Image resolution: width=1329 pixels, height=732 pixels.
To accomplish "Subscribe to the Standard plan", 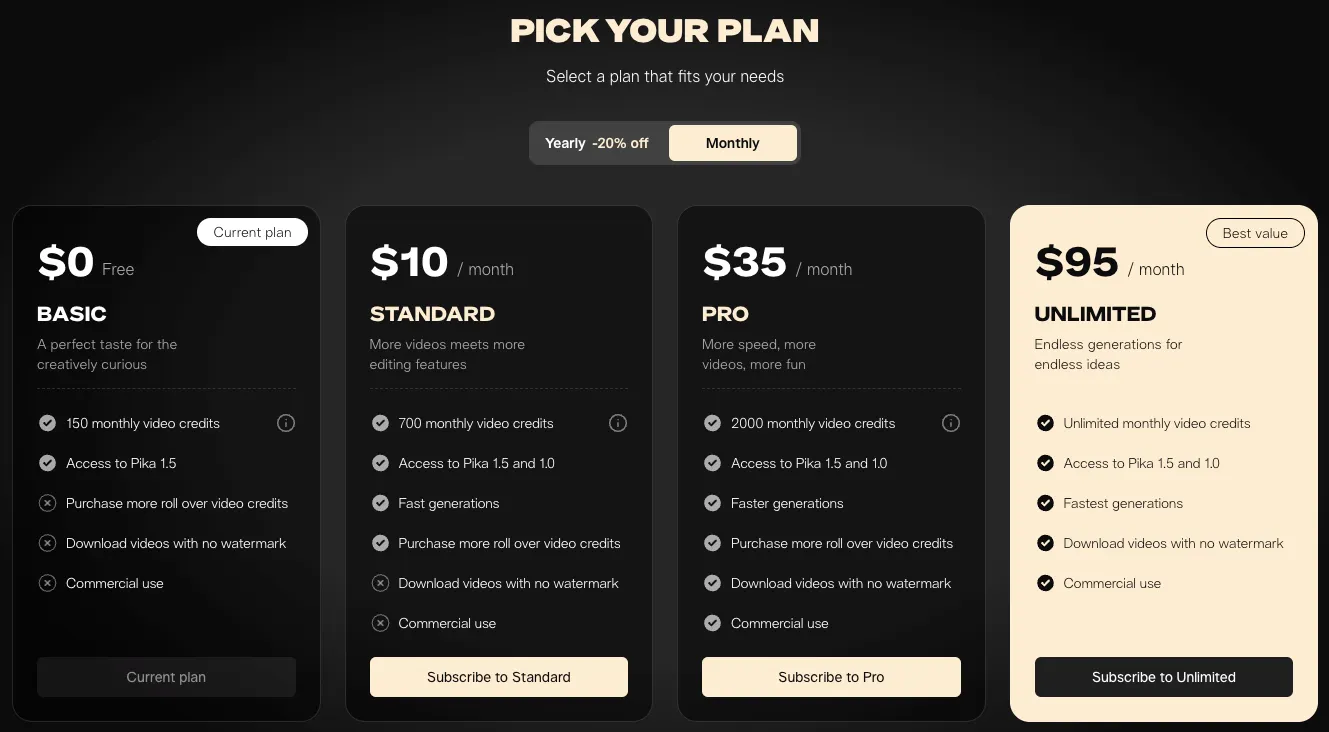I will [499, 677].
